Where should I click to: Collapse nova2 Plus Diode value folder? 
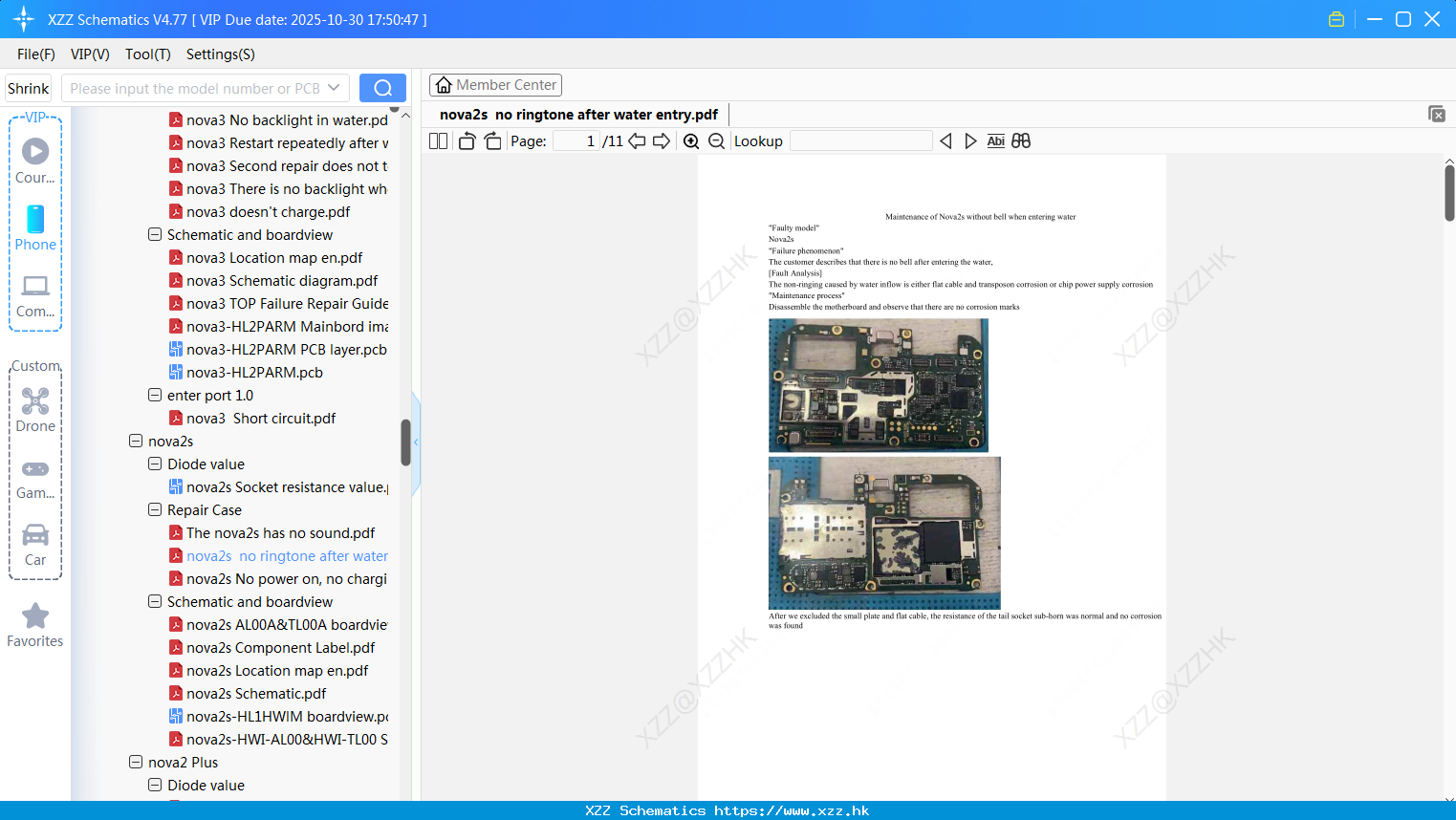tap(155, 785)
